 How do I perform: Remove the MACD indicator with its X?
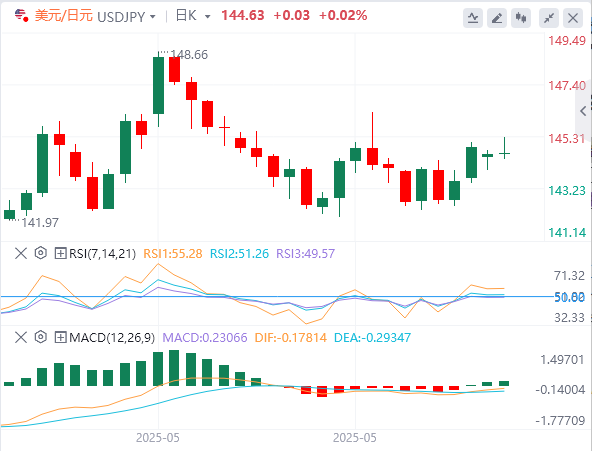(21, 337)
